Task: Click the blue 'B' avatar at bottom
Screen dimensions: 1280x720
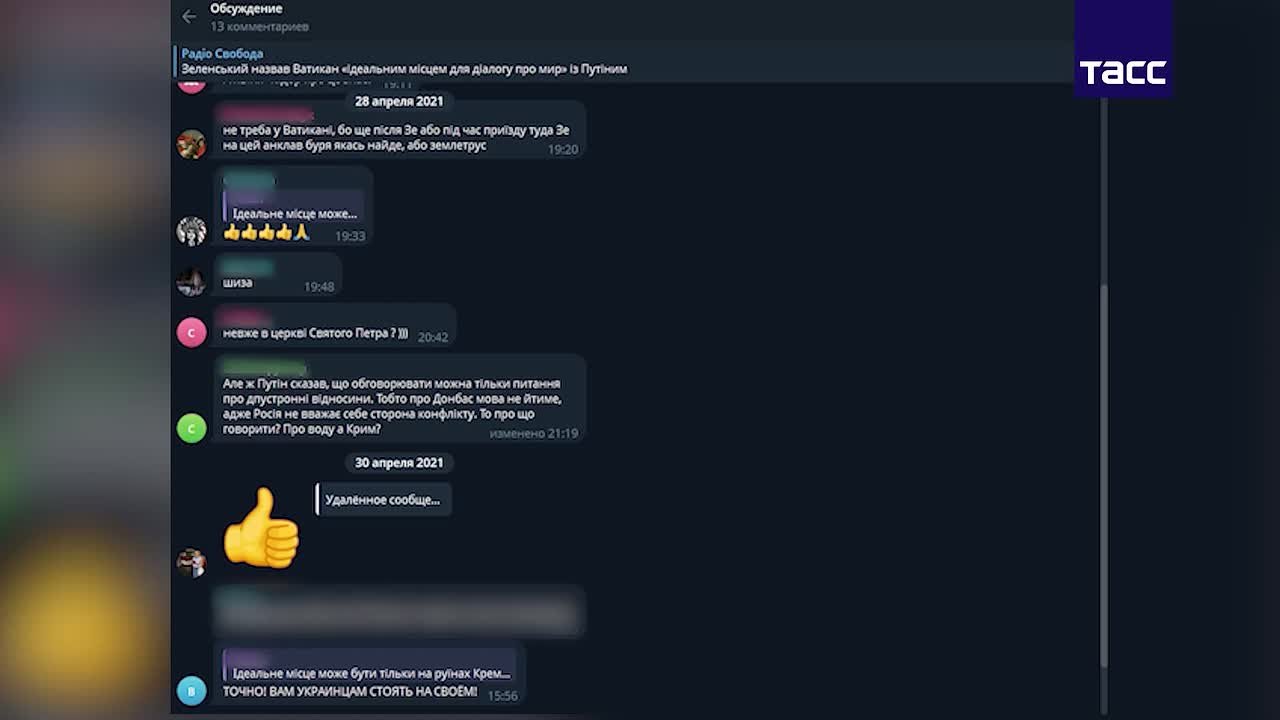Action: [x=191, y=690]
